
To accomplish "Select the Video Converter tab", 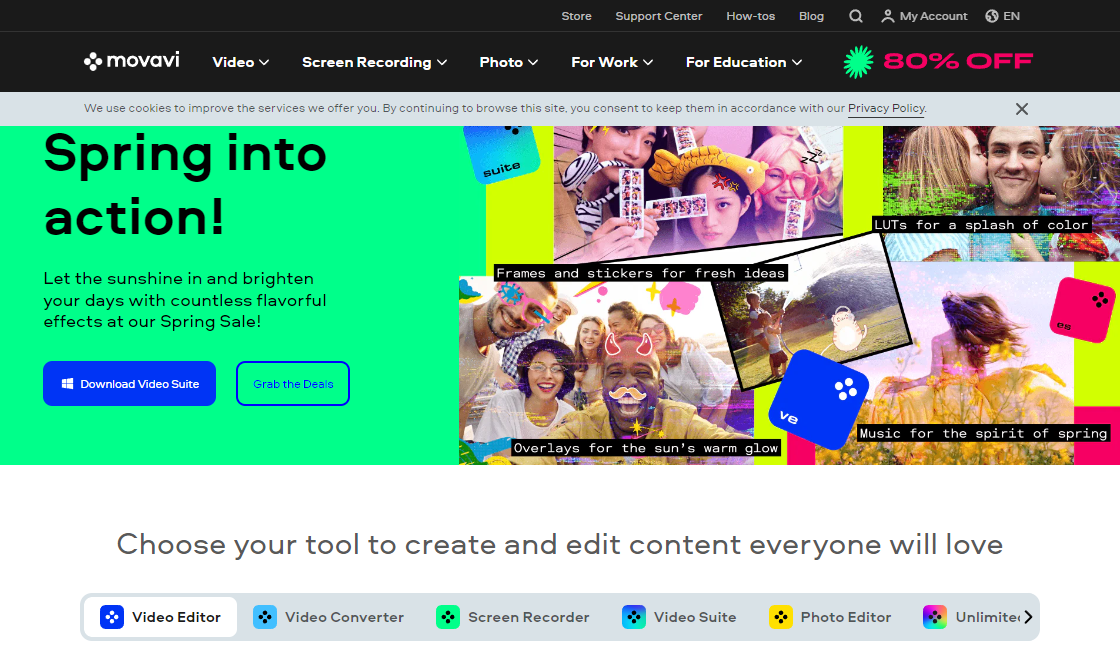I will pos(329,617).
